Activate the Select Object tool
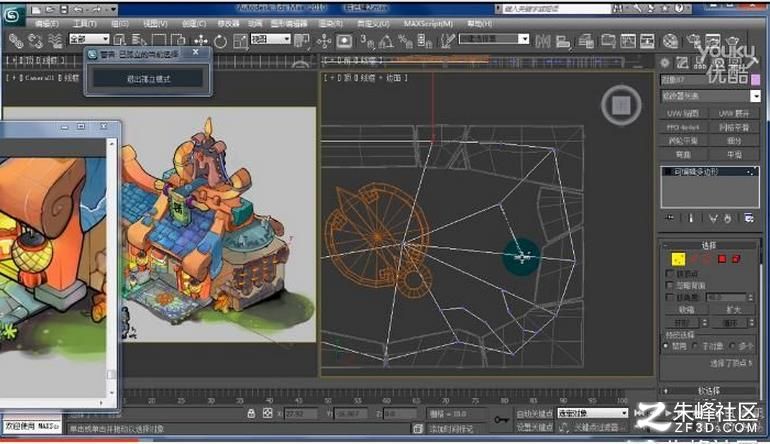 pos(119,41)
